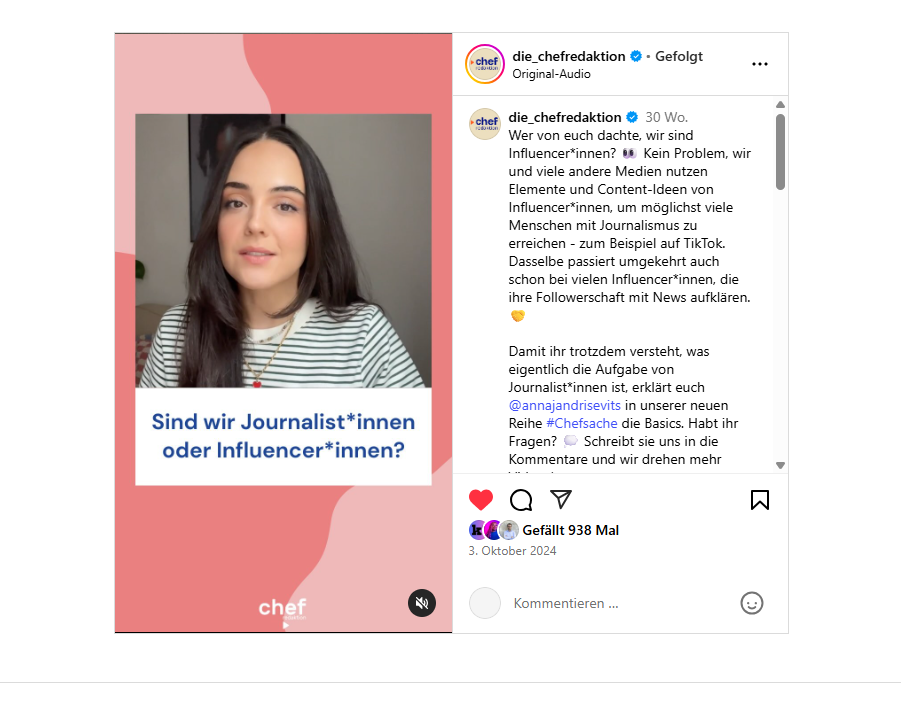Click the Gefolgt following button

(x=679, y=56)
